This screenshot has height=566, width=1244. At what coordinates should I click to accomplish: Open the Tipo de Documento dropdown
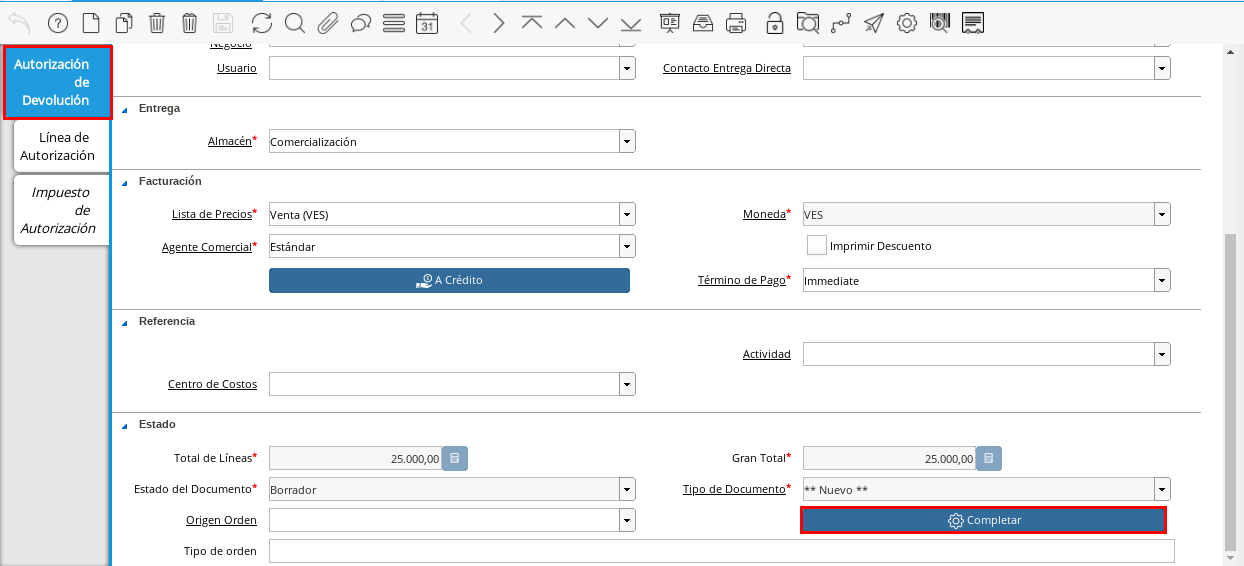click(1162, 490)
